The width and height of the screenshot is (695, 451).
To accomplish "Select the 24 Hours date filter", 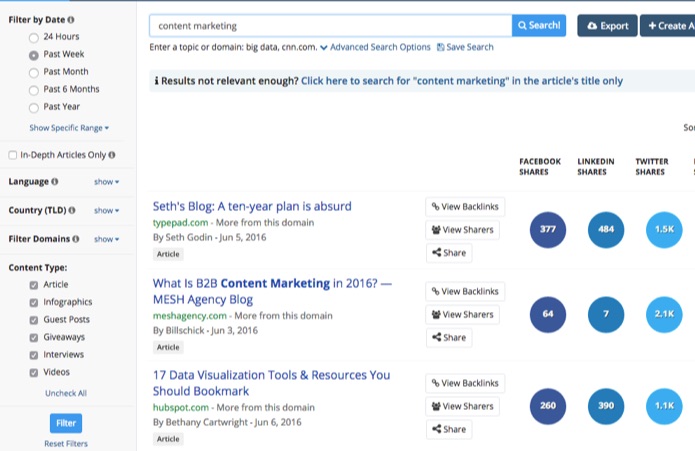I will point(34,38).
